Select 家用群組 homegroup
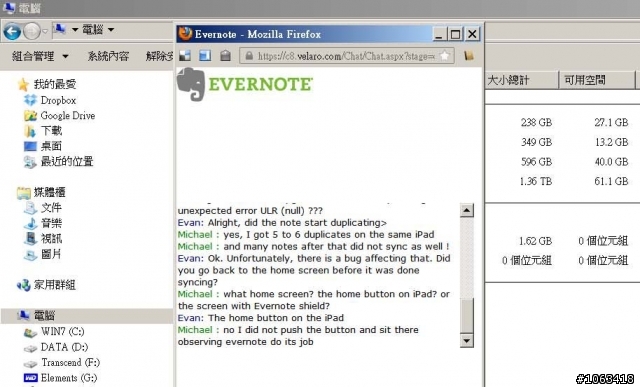 55,285
